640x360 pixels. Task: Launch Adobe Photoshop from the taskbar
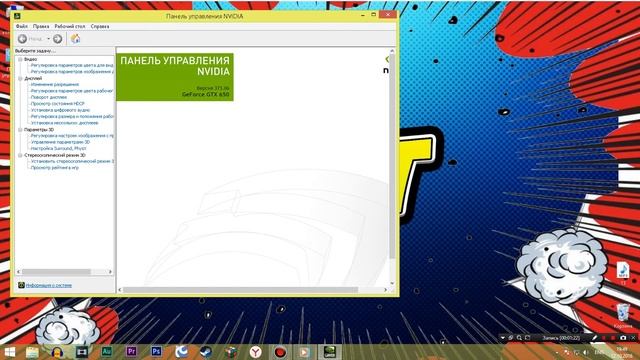point(156,351)
